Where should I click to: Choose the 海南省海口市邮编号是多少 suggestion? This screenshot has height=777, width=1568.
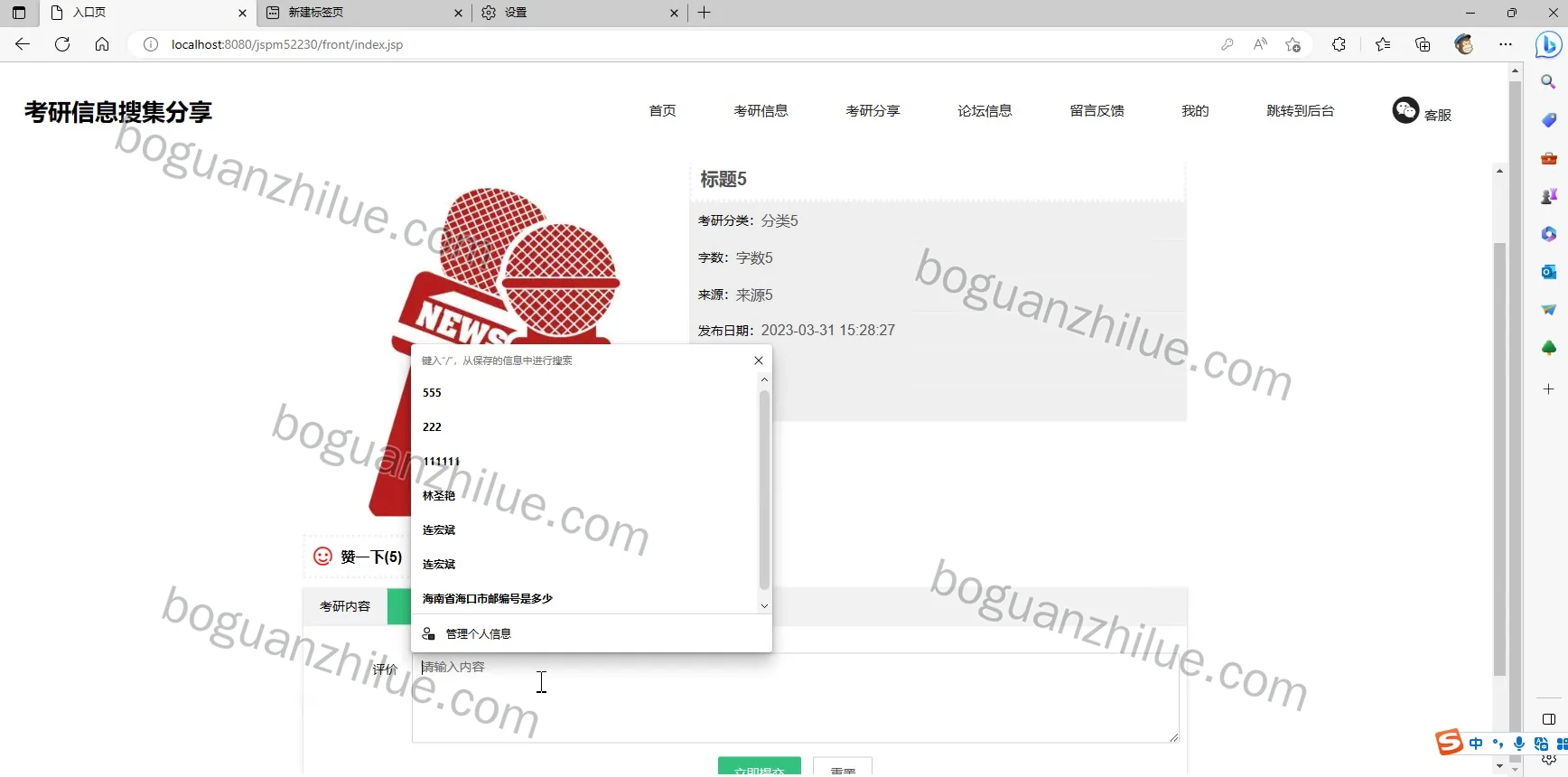pos(584,599)
